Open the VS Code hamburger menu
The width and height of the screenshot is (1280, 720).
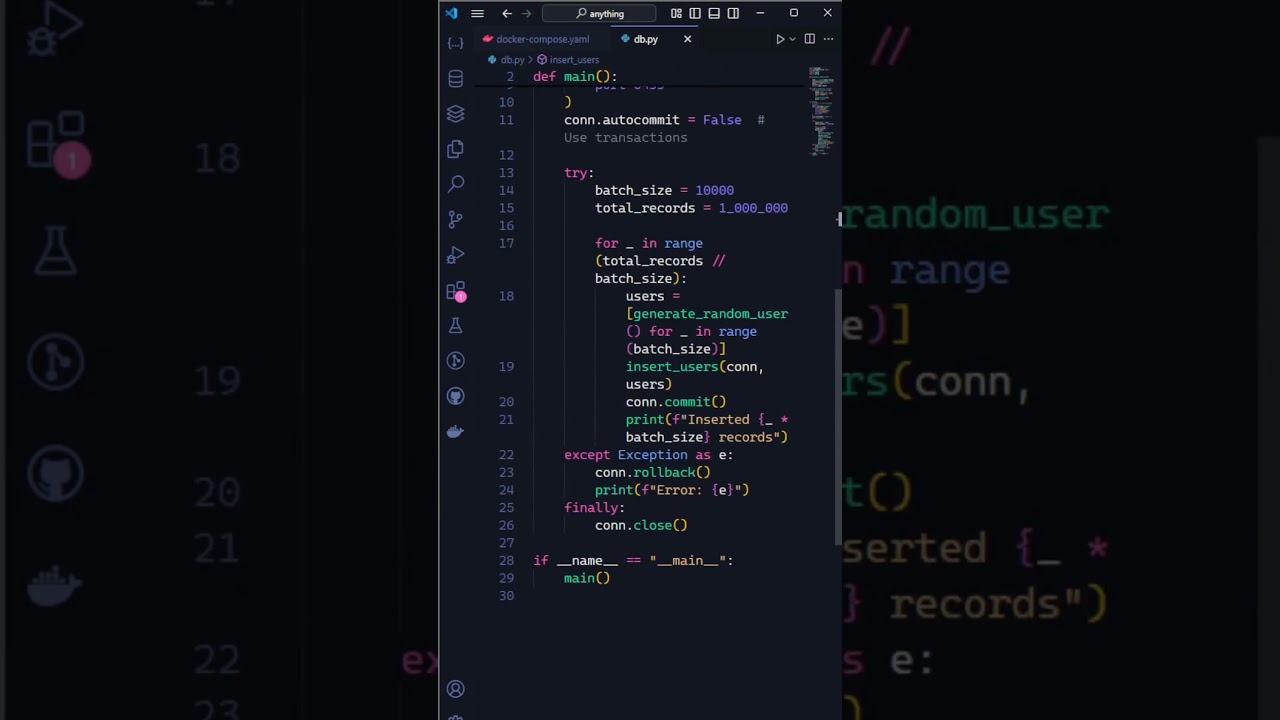[x=477, y=13]
